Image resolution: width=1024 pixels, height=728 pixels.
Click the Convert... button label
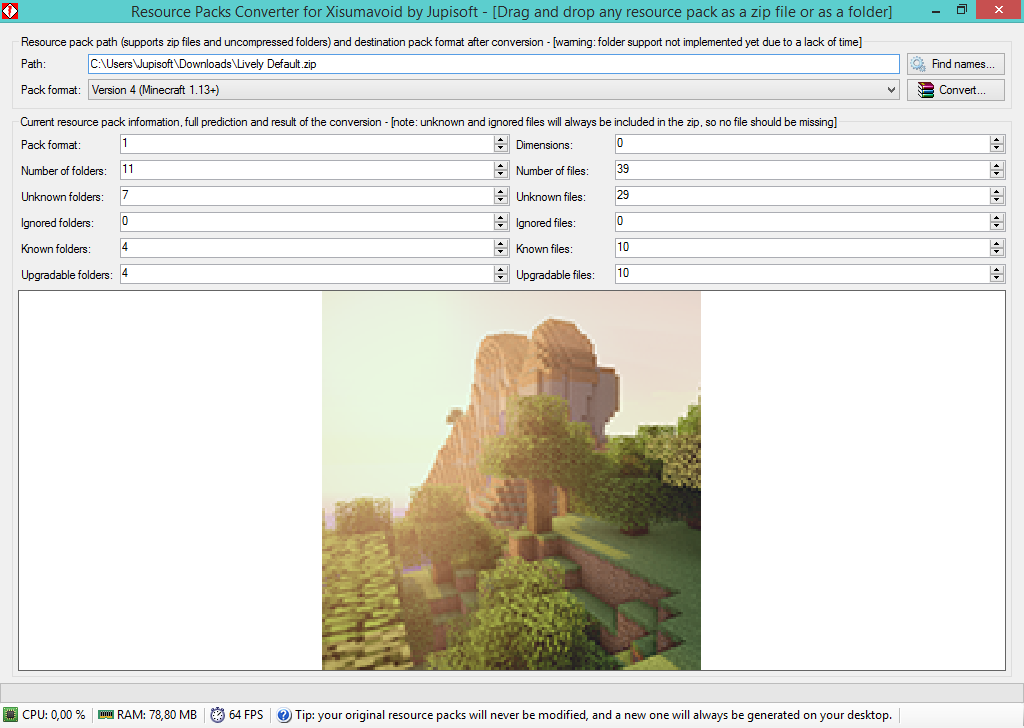(962, 90)
